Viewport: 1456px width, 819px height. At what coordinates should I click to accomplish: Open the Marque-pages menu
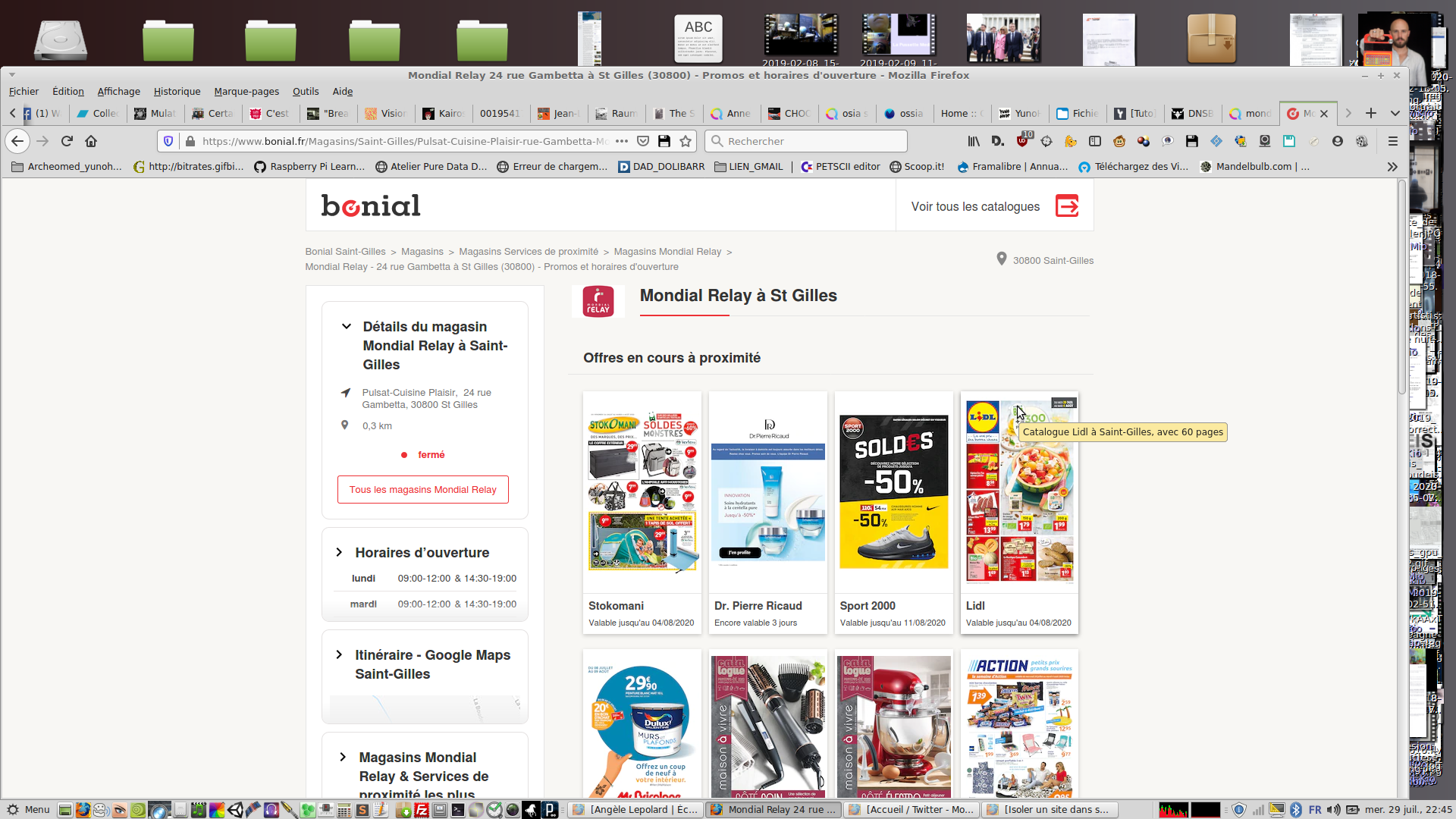(246, 91)
